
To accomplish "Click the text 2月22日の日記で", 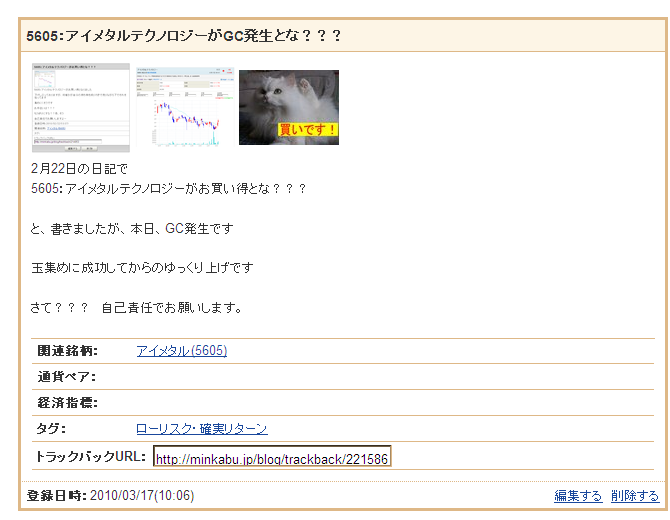I will pyautogui.click(x=79, y=169).
